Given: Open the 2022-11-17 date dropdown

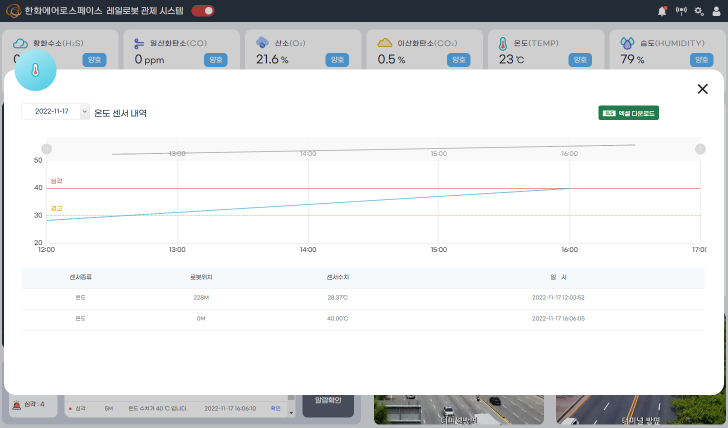Looking at the screenshot, I should 51,112.
